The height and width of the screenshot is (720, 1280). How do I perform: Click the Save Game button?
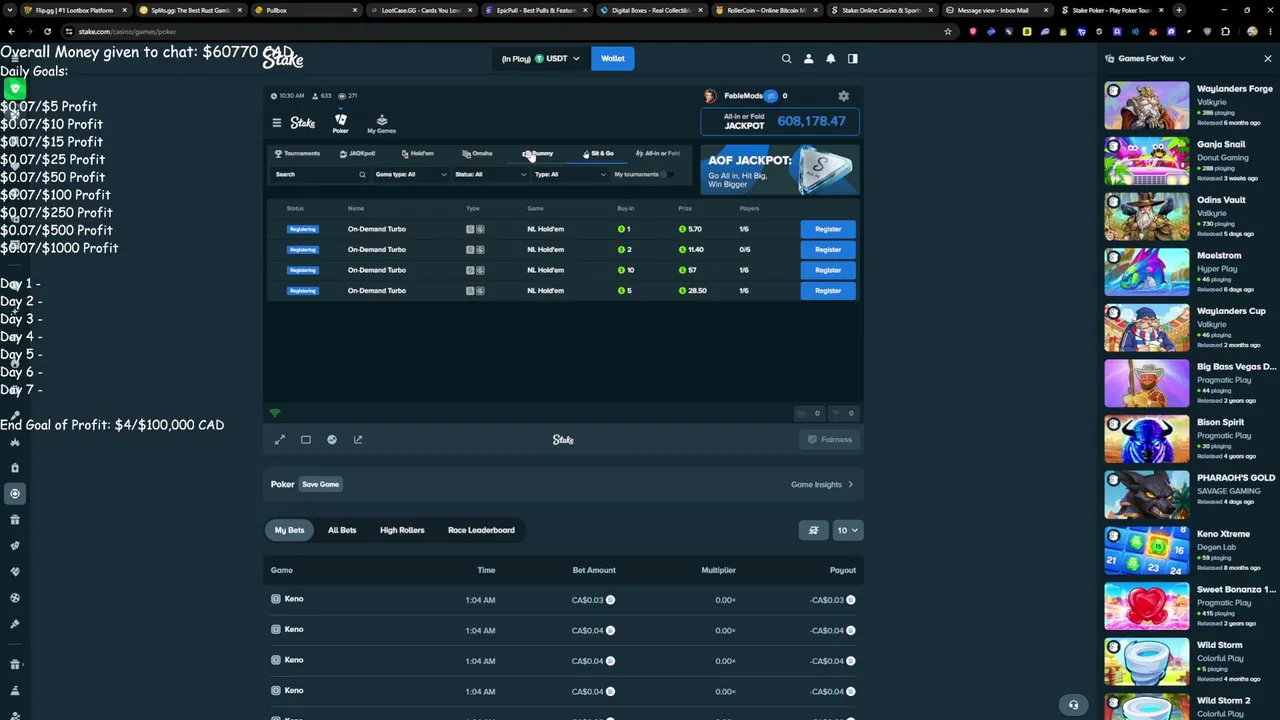tap(321, 485)
